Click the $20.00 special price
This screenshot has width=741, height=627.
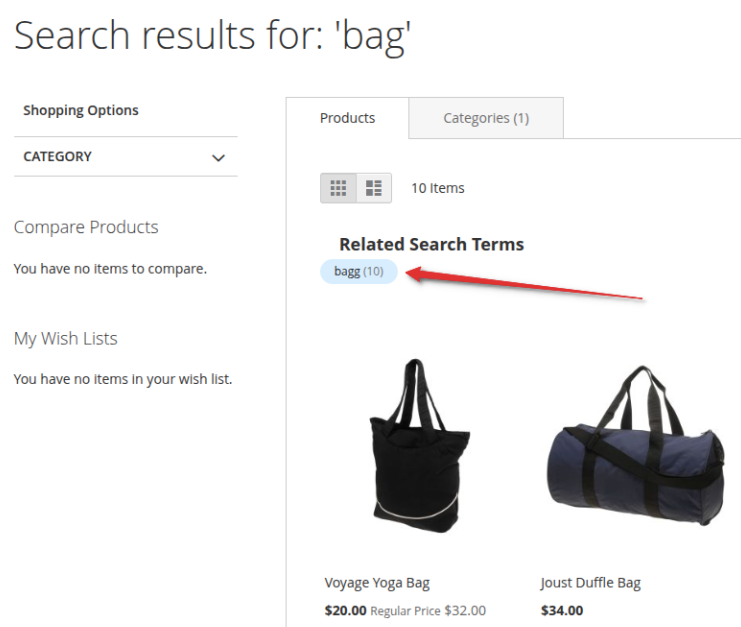click(345, 610)
